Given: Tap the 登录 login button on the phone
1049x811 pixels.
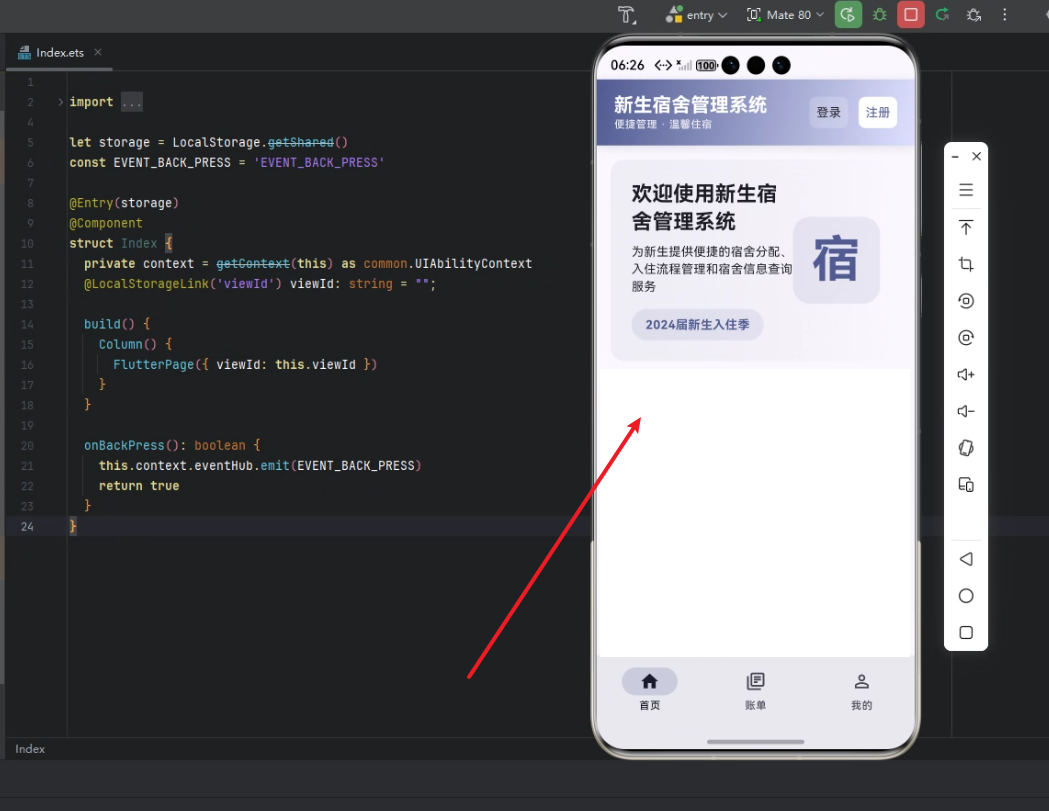Looking at the screenshot, I should coord(828,112).
